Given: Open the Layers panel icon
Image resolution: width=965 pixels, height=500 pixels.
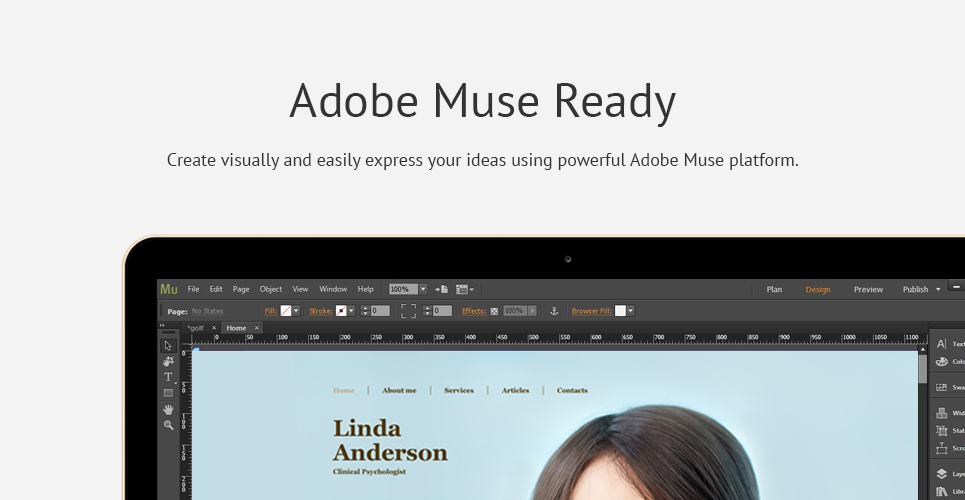Looking at the screenshot, I should pos(942,474).
